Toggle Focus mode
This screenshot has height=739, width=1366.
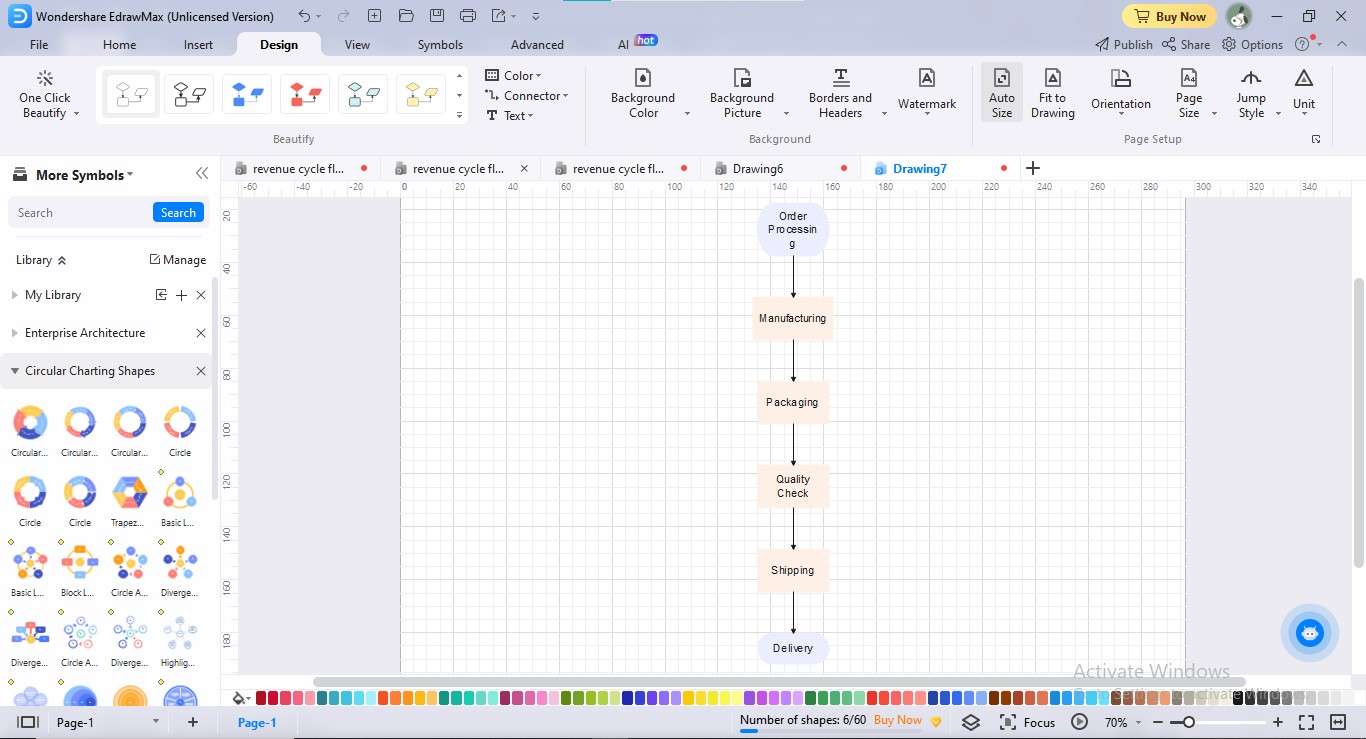tap(1027, 722)
